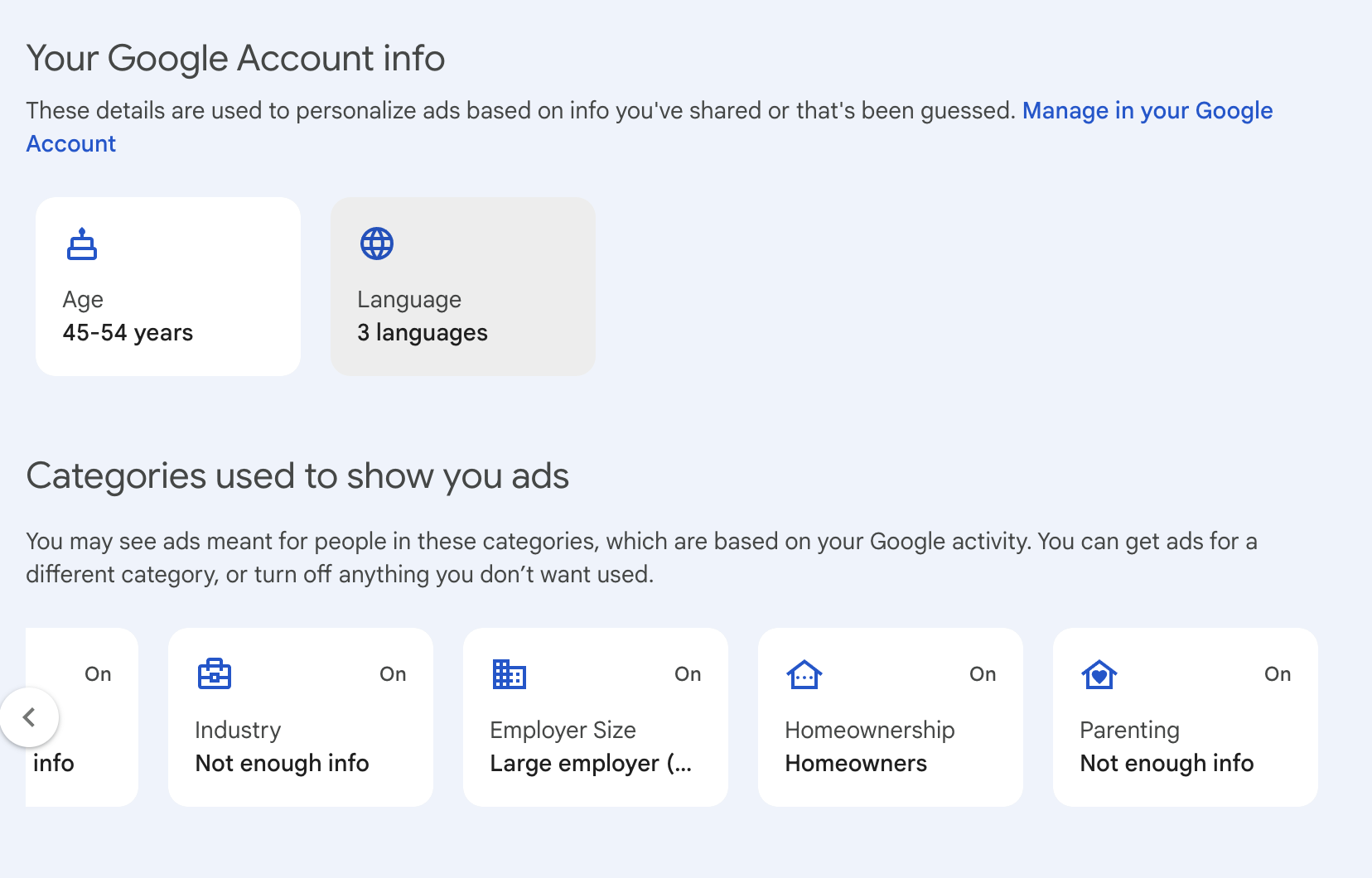The width and height of the screenshot is (1372, 878).
Task: Click the heart-house Parenting icon
Action: click(1099, 674)
